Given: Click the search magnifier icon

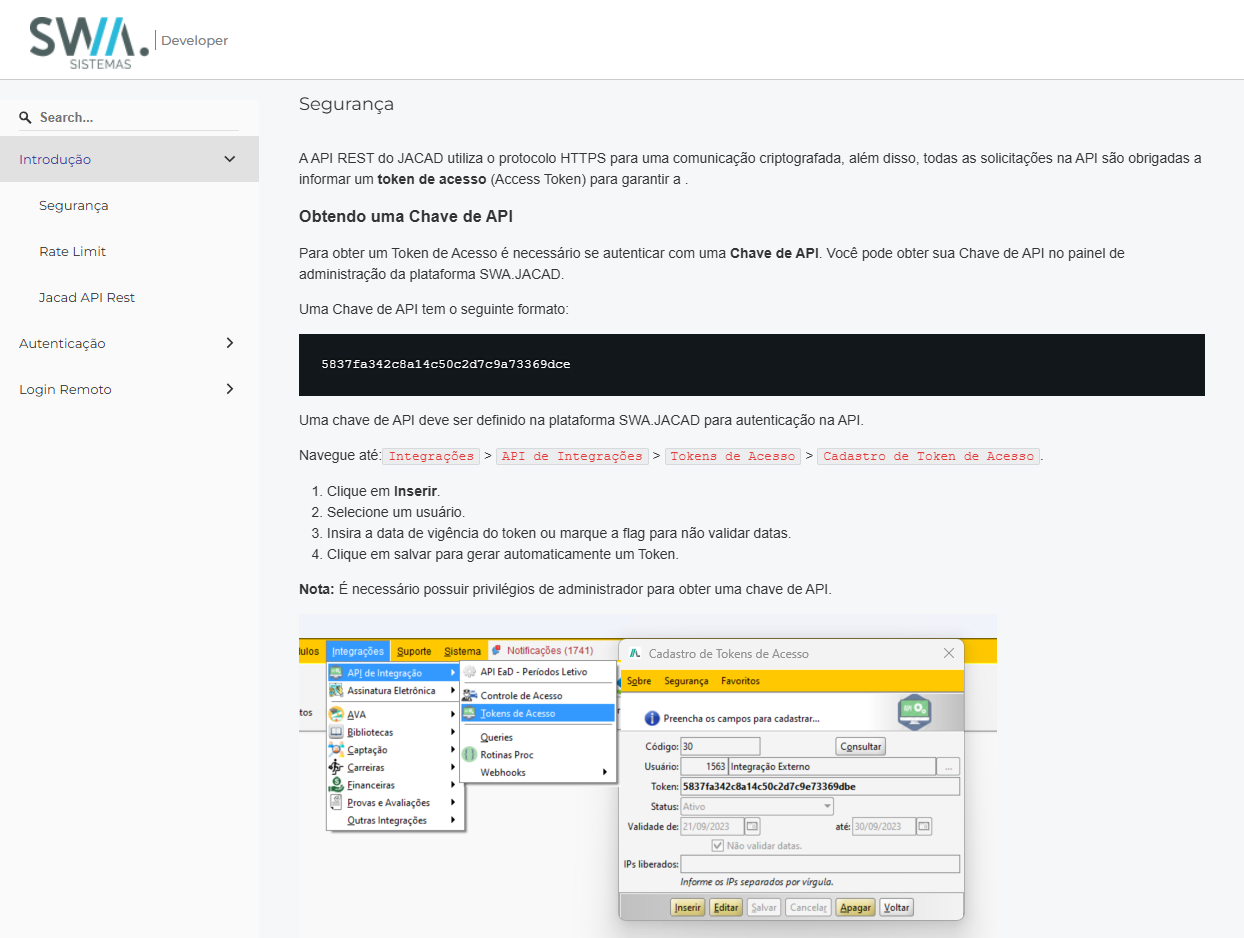Looking at the screenshot, I should tap(26, 118).
